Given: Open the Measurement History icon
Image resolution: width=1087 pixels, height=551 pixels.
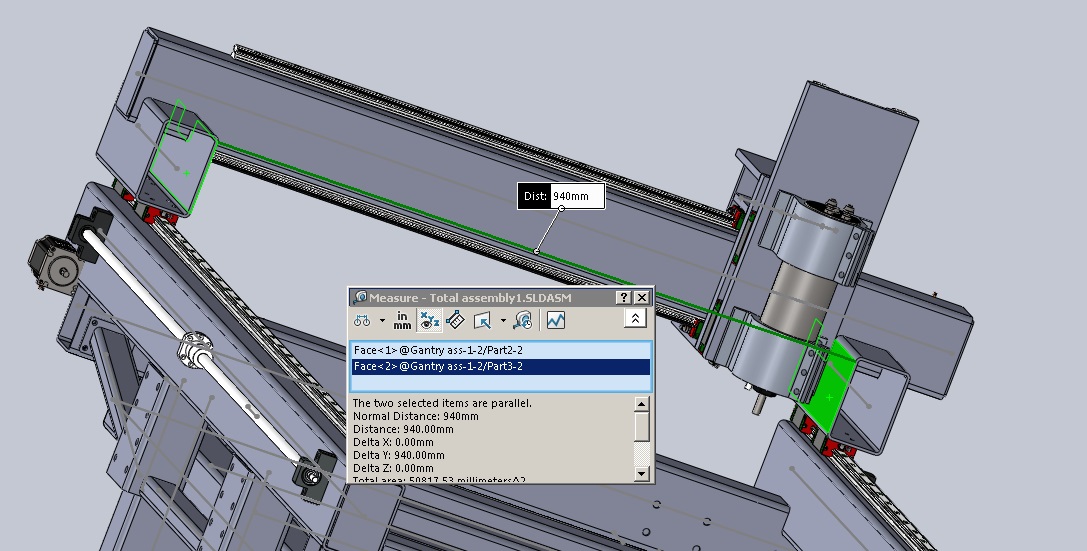Looking at the screenshot, I should click(522, 321).
